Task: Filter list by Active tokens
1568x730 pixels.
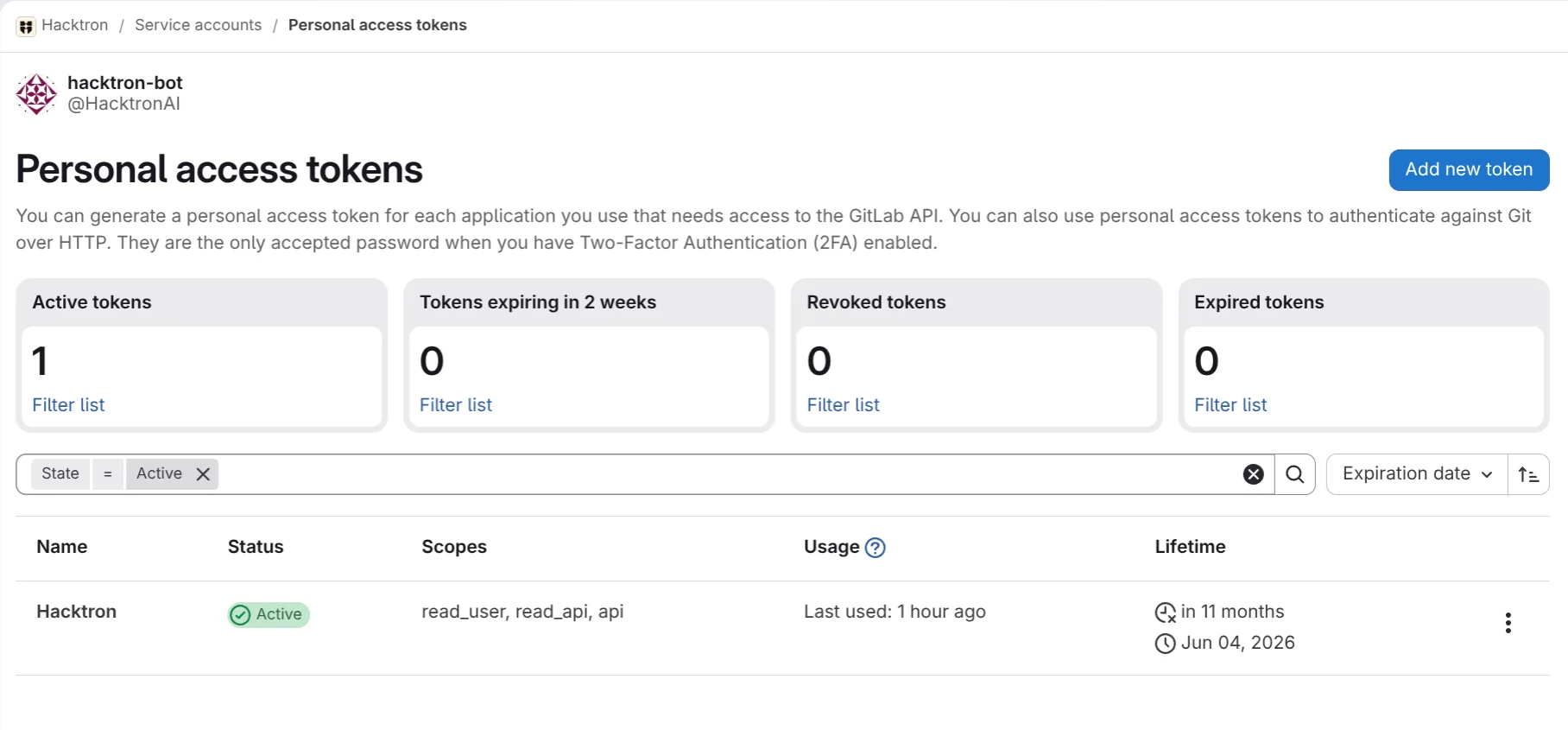Action: pos(68,405)
